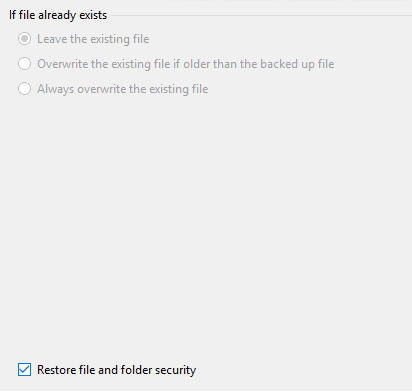Click the words 'backed up file' in the second option
This screenshot has height=392, width=412.
click(297, 64)
